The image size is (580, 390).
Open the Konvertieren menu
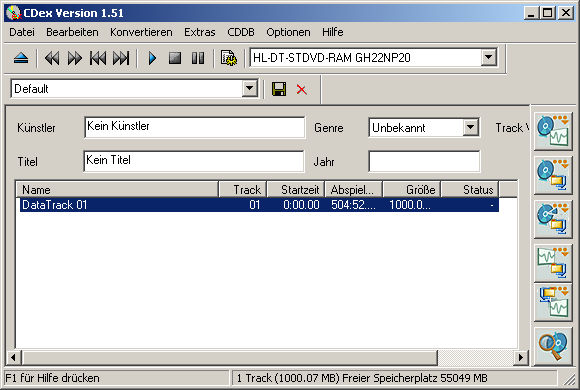[141, 32]
